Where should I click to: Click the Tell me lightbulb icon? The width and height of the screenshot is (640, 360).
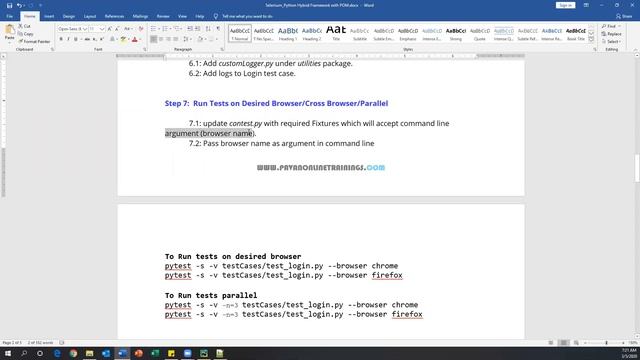pos(216,16)
